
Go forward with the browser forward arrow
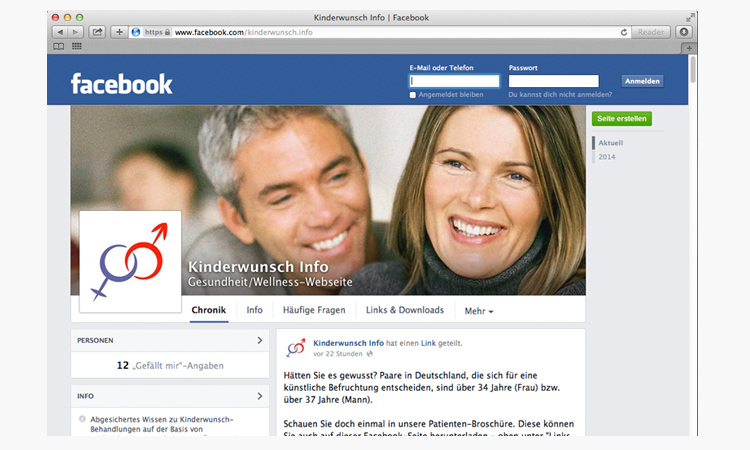coord(76,32)
